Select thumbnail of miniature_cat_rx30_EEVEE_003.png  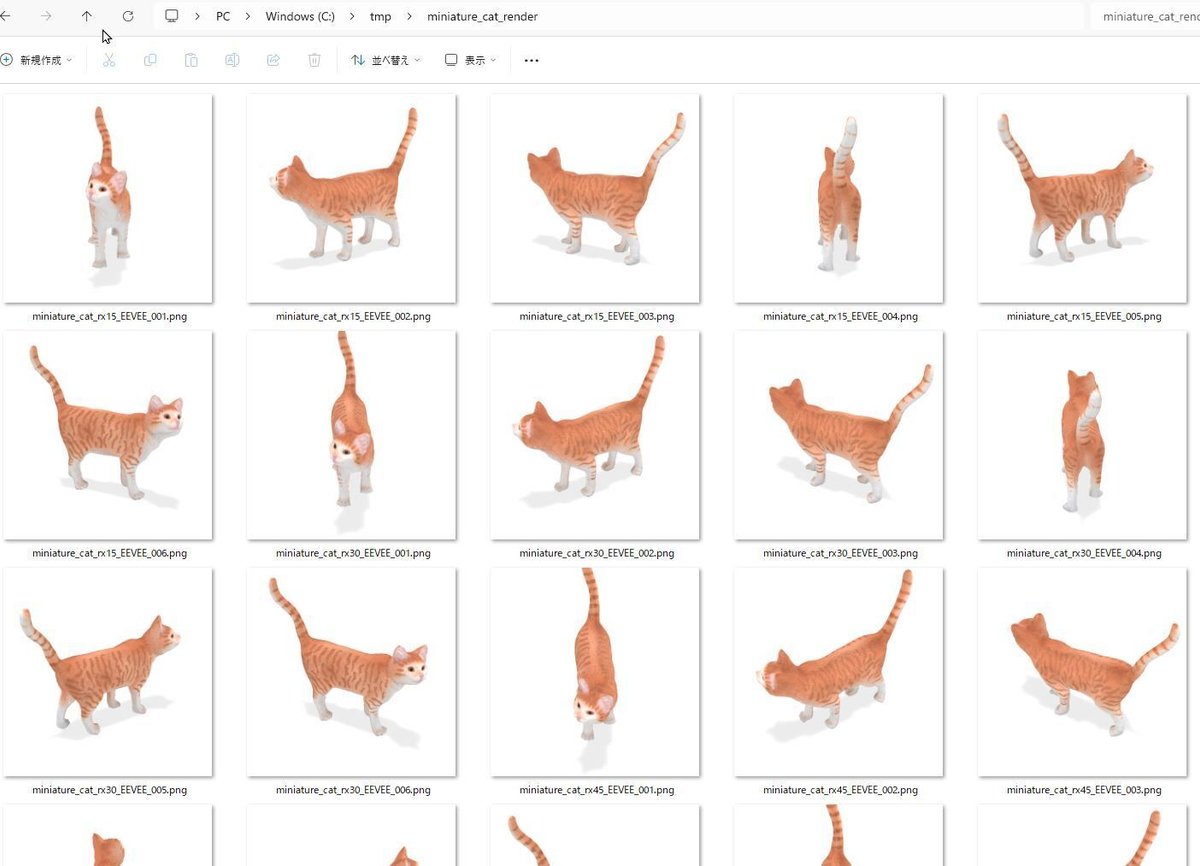point(838,436)
